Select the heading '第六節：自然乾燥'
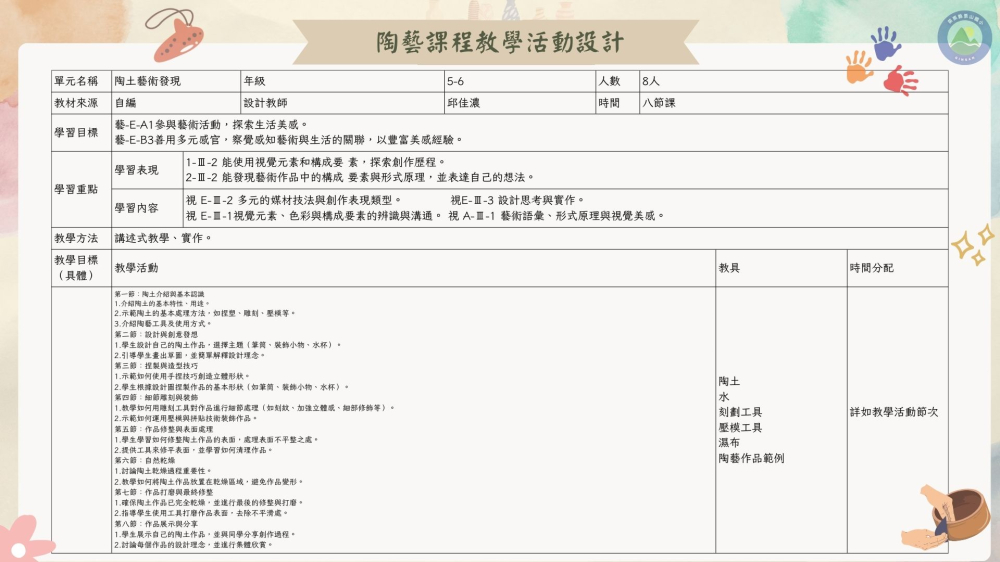 [x=145, y=460]
